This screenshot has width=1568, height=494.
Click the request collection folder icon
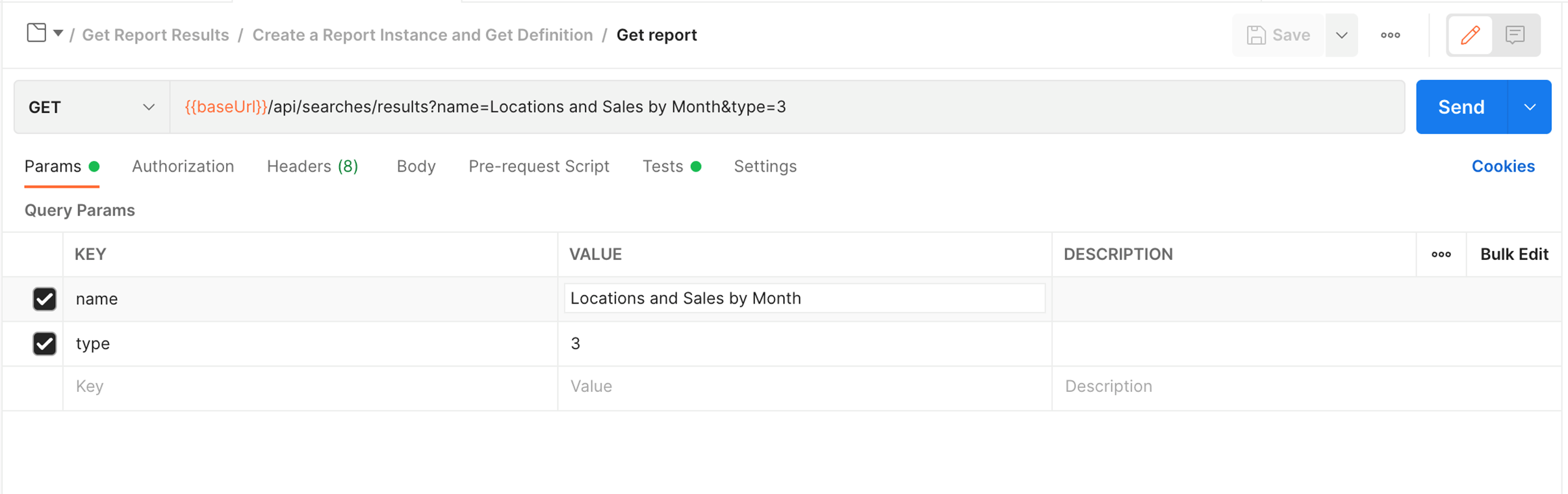point(36,32)
